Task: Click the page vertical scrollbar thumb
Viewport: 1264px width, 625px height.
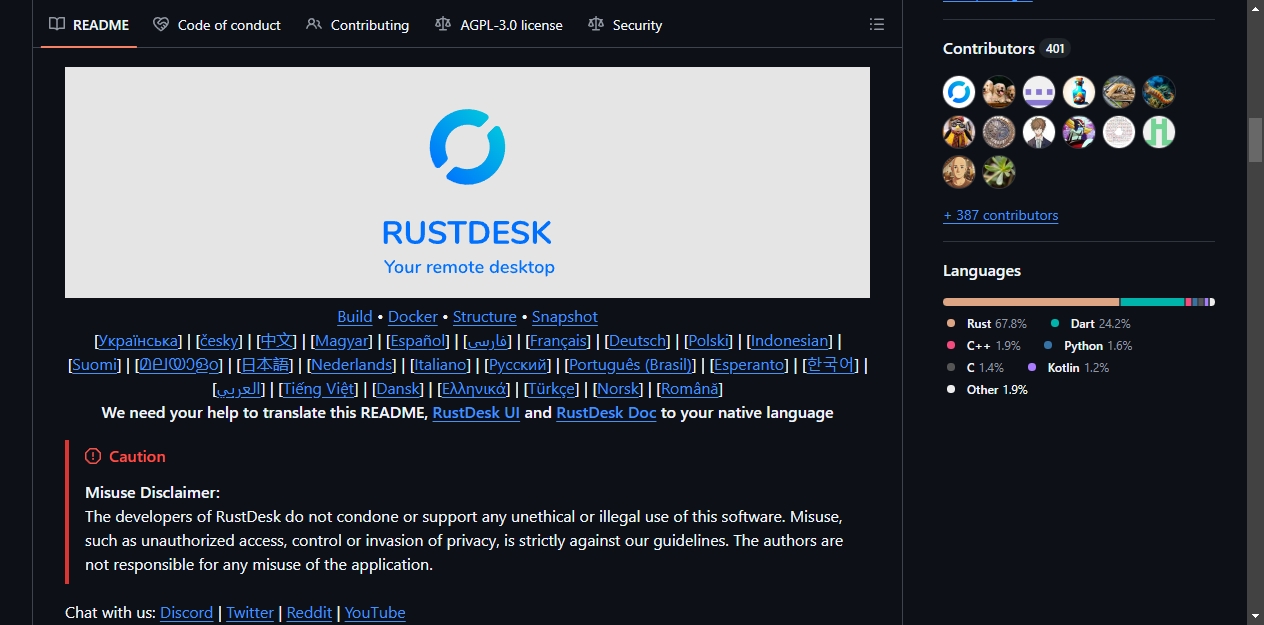Action: click(x=1255, y=139)
